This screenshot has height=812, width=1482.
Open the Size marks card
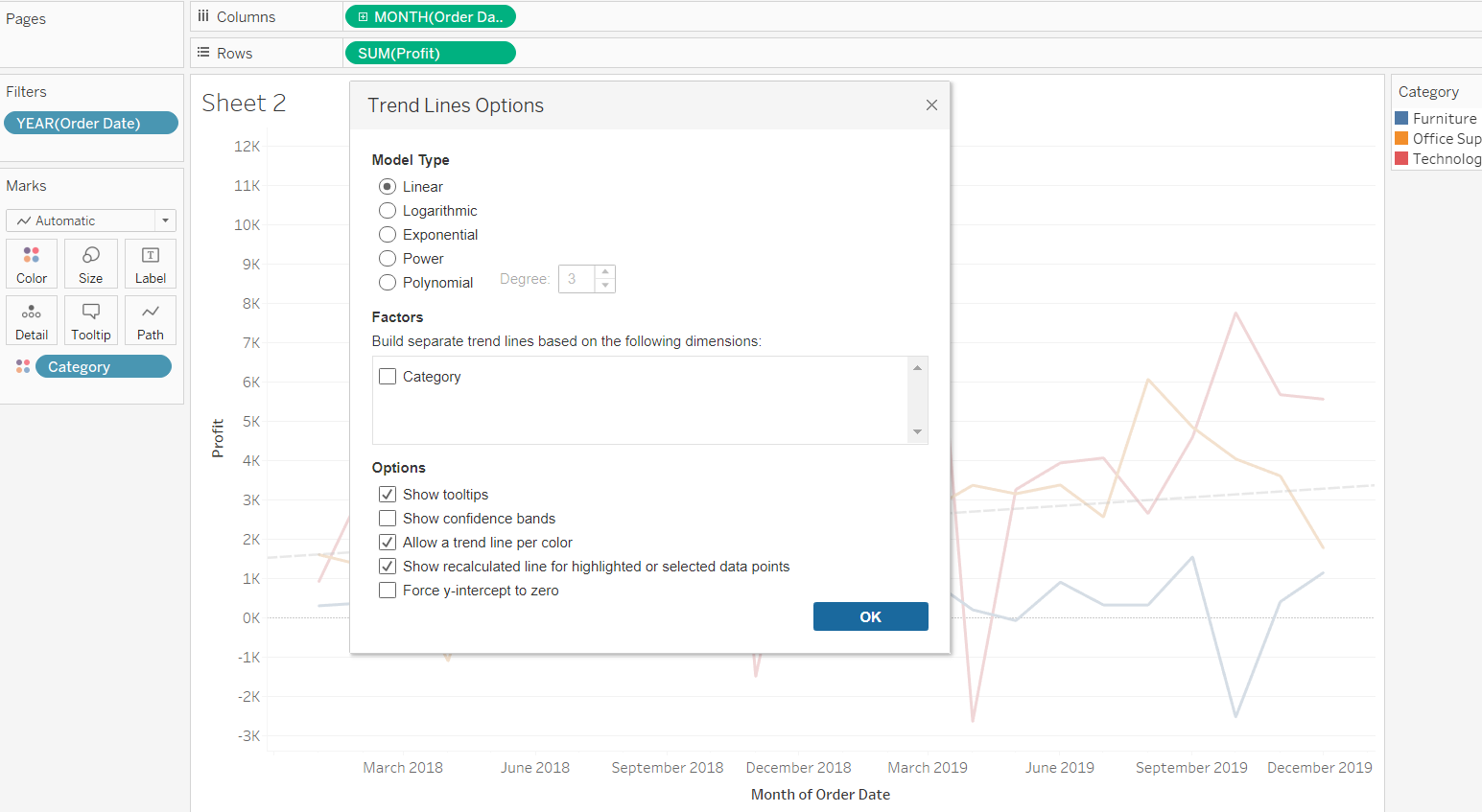click(91, 264)
